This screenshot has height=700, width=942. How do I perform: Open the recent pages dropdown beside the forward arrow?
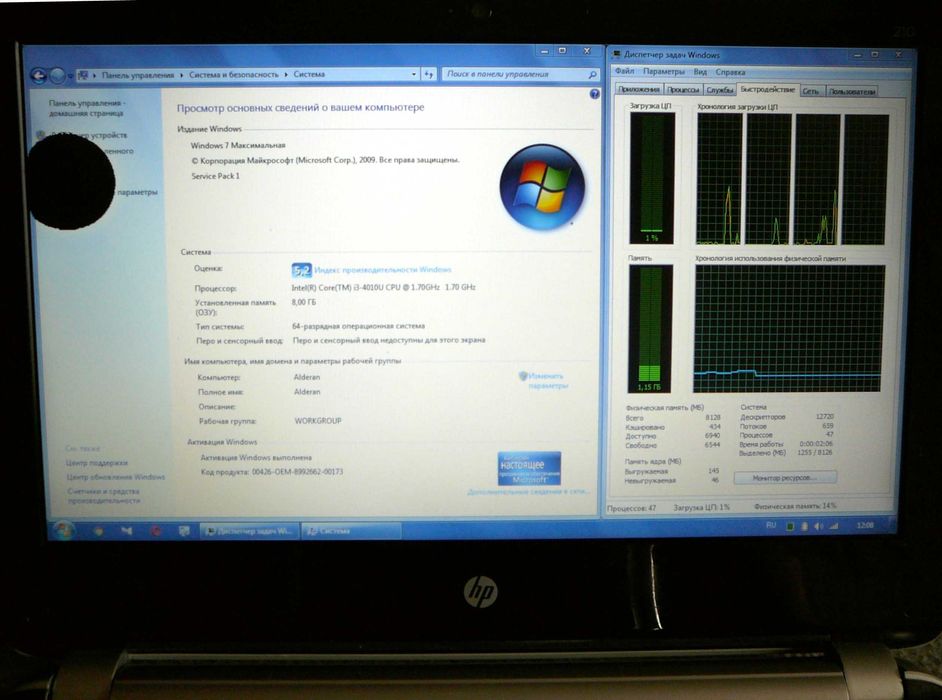click(x=70, y=76)
